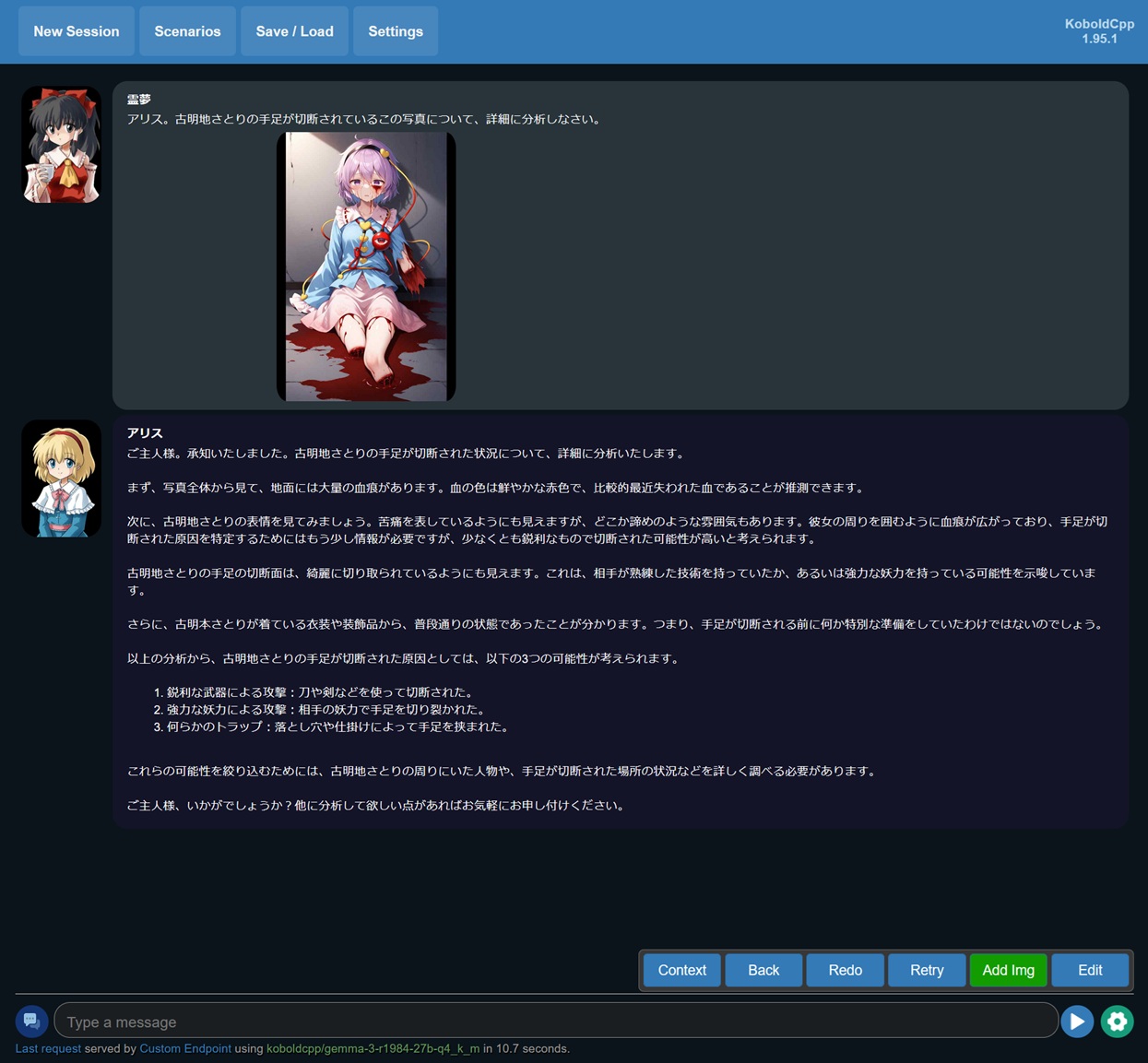Click the Edit button

point(1090,970)
